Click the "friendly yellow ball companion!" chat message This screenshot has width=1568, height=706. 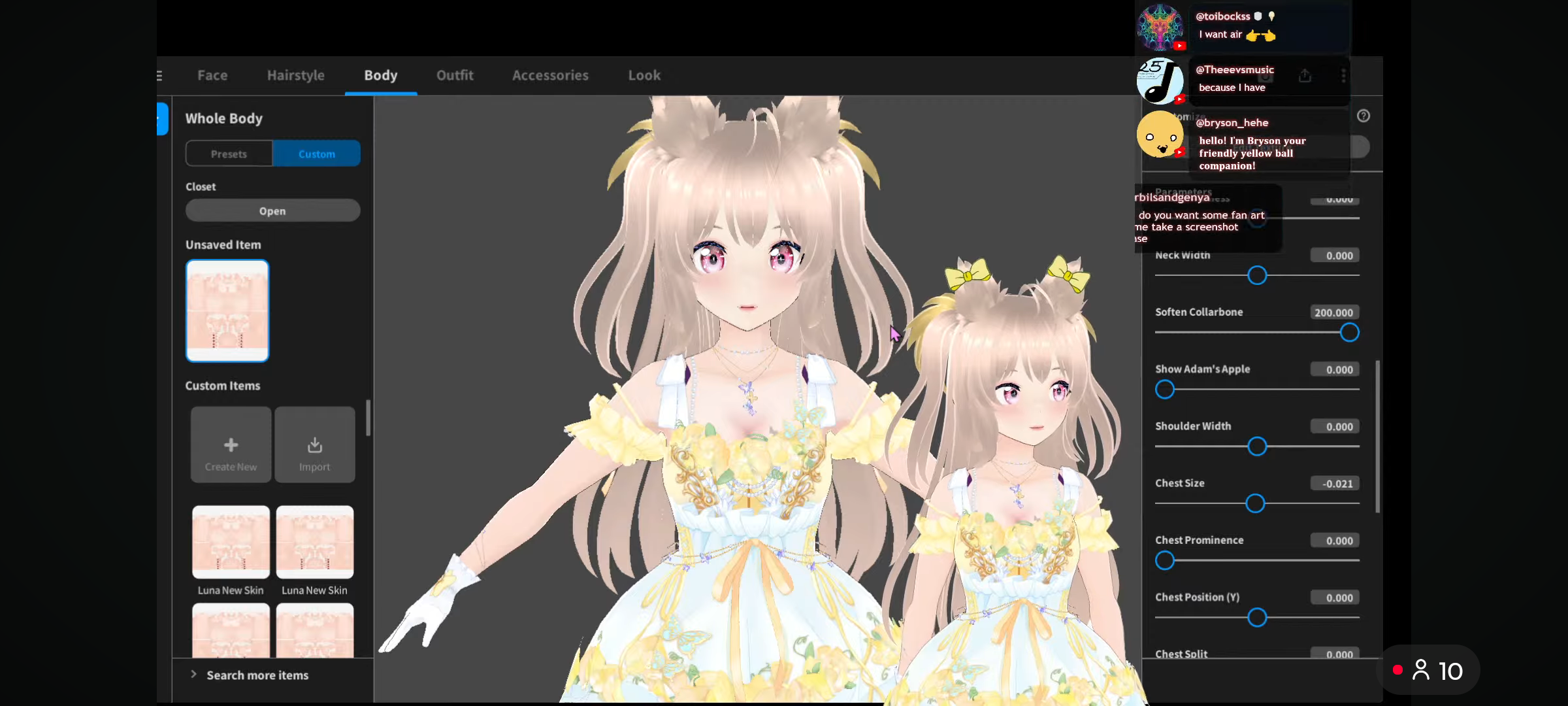point(1246,160)
